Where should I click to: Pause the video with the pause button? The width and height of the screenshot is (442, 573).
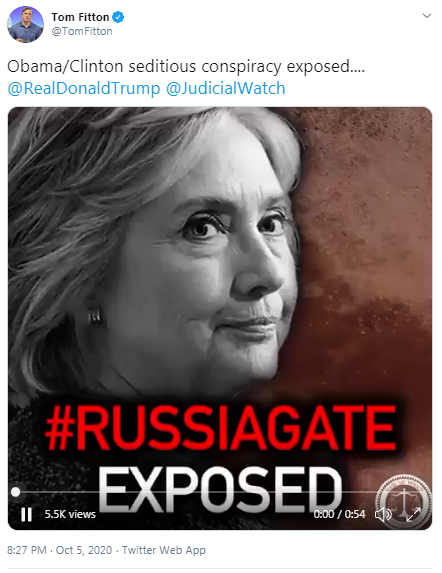(26, 514)
